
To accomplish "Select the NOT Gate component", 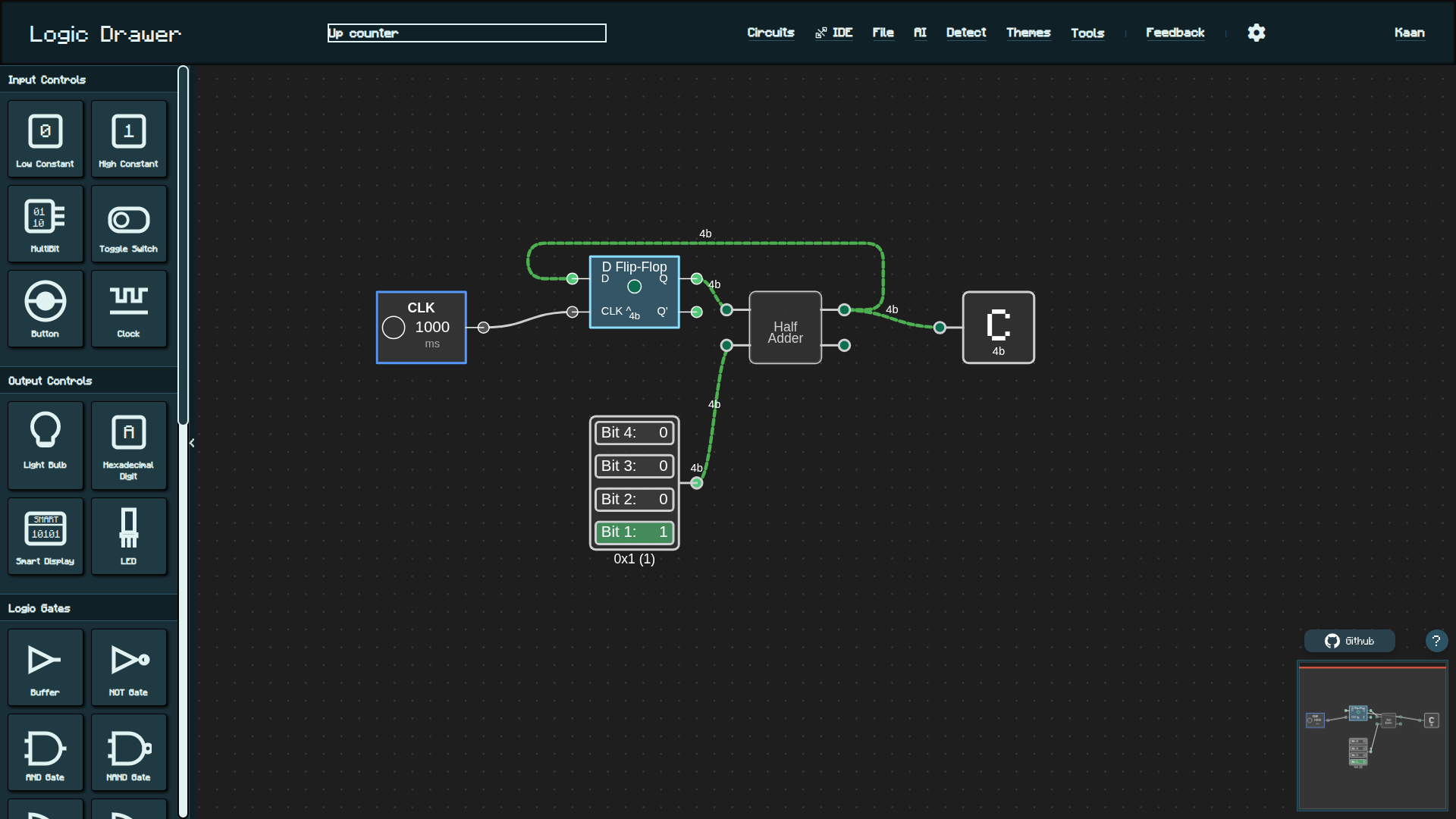I will pyautogui.click(x=129, y=667).
